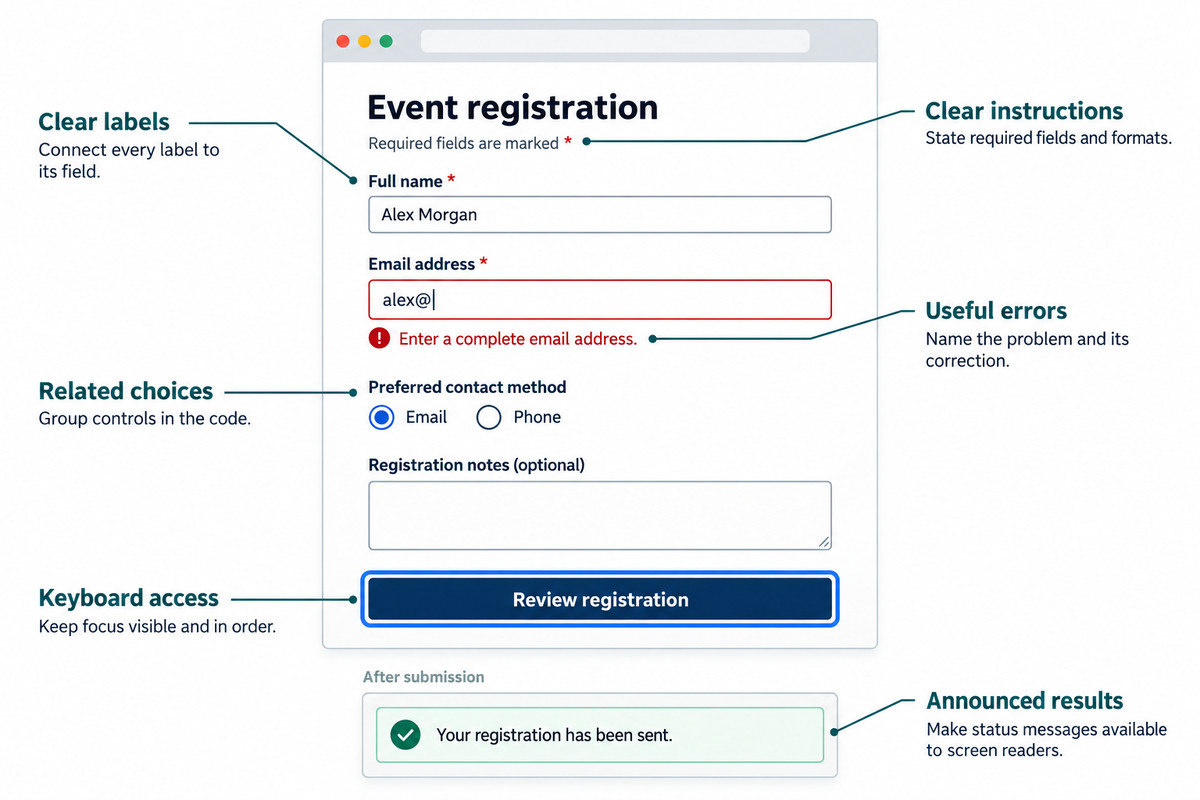
Task: Click the 'Email address' label
Action: 421,264
